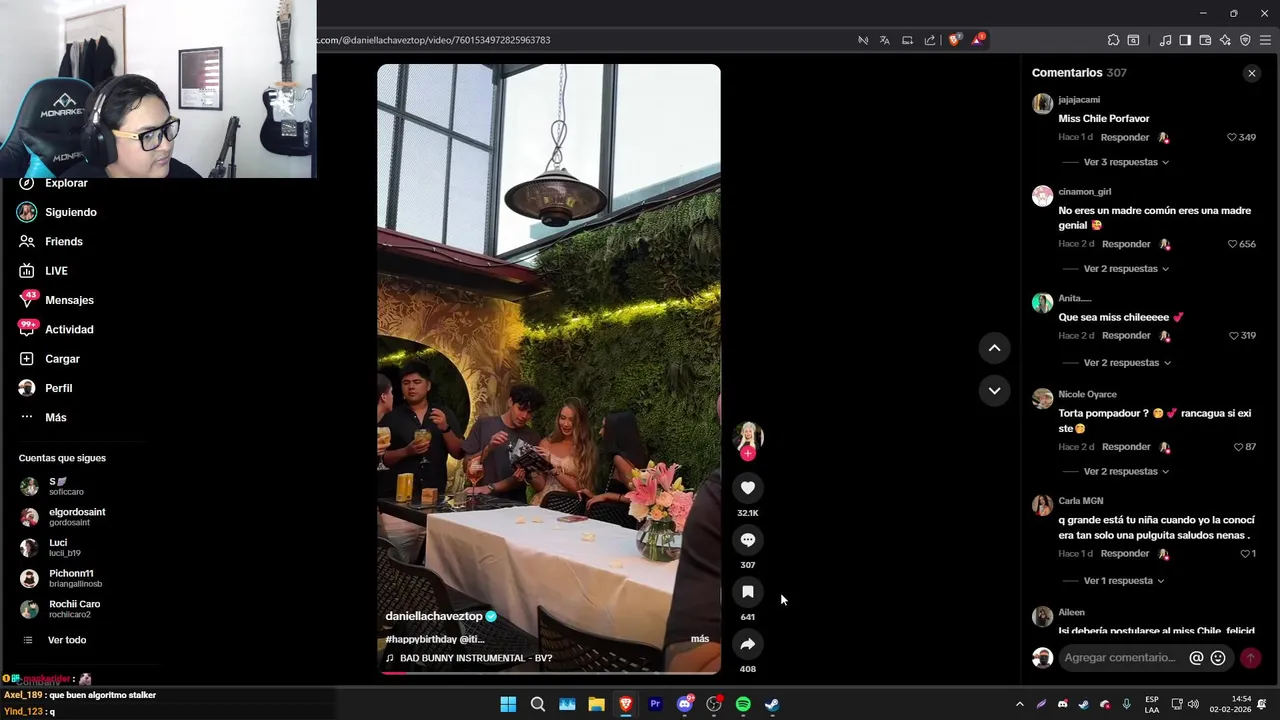This screenshot has width=1280, height=720.
Task: Go to previous video with up arrow
Action: (x=994, y=348)
